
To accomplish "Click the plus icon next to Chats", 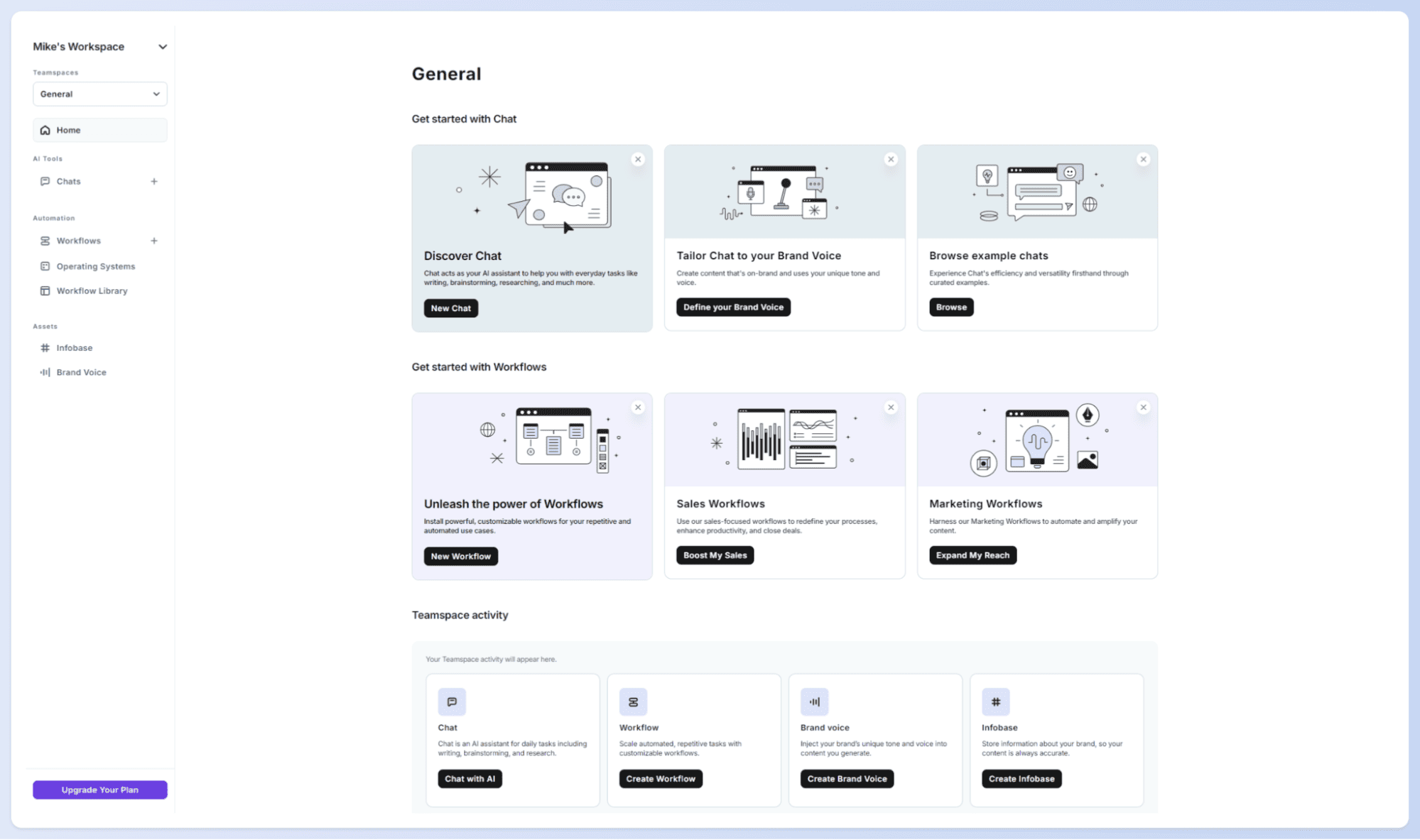I will tap(154, 181).
